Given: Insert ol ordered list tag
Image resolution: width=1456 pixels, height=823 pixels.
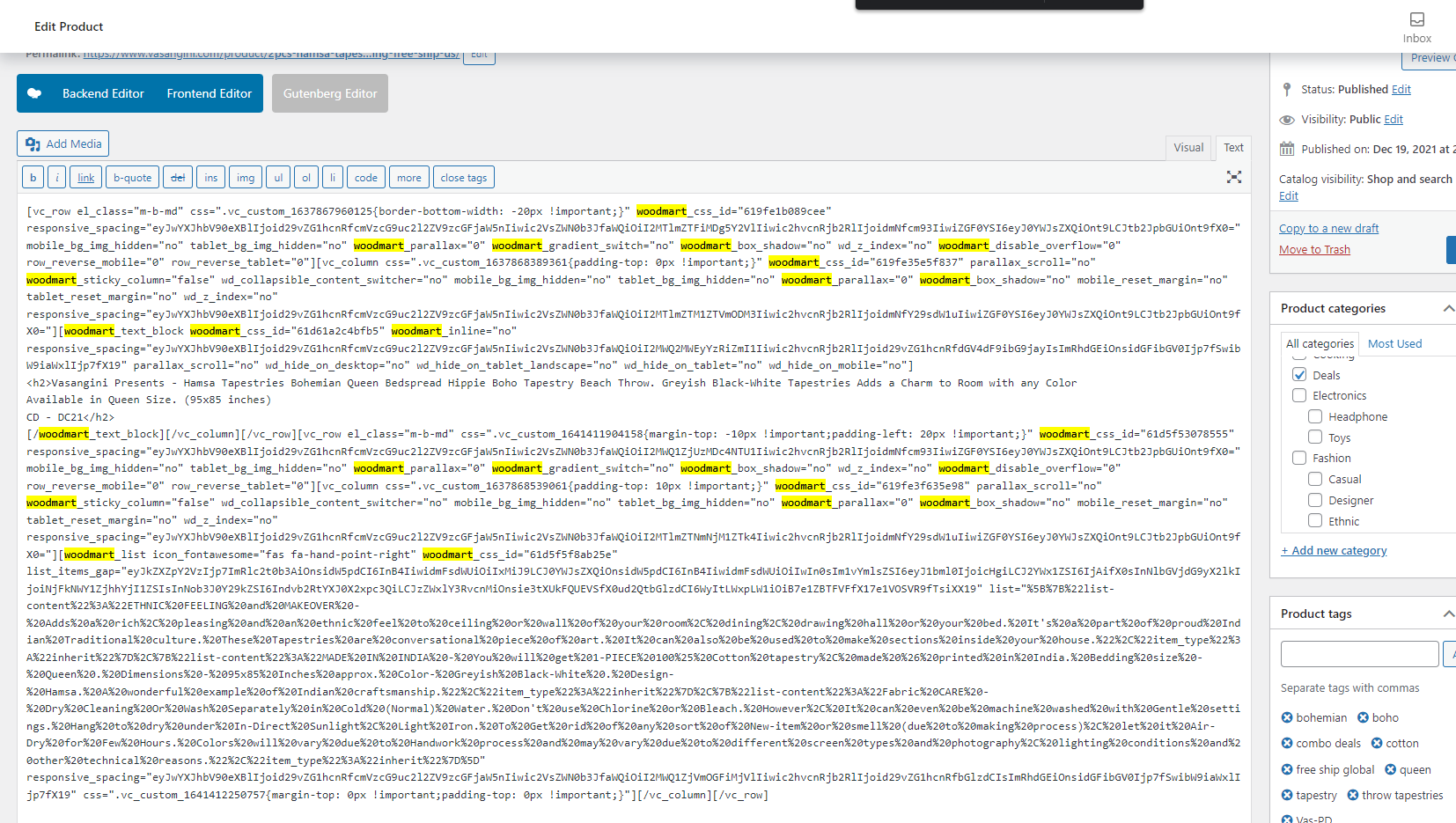Looking at the screenshot, I should (306, 177).
